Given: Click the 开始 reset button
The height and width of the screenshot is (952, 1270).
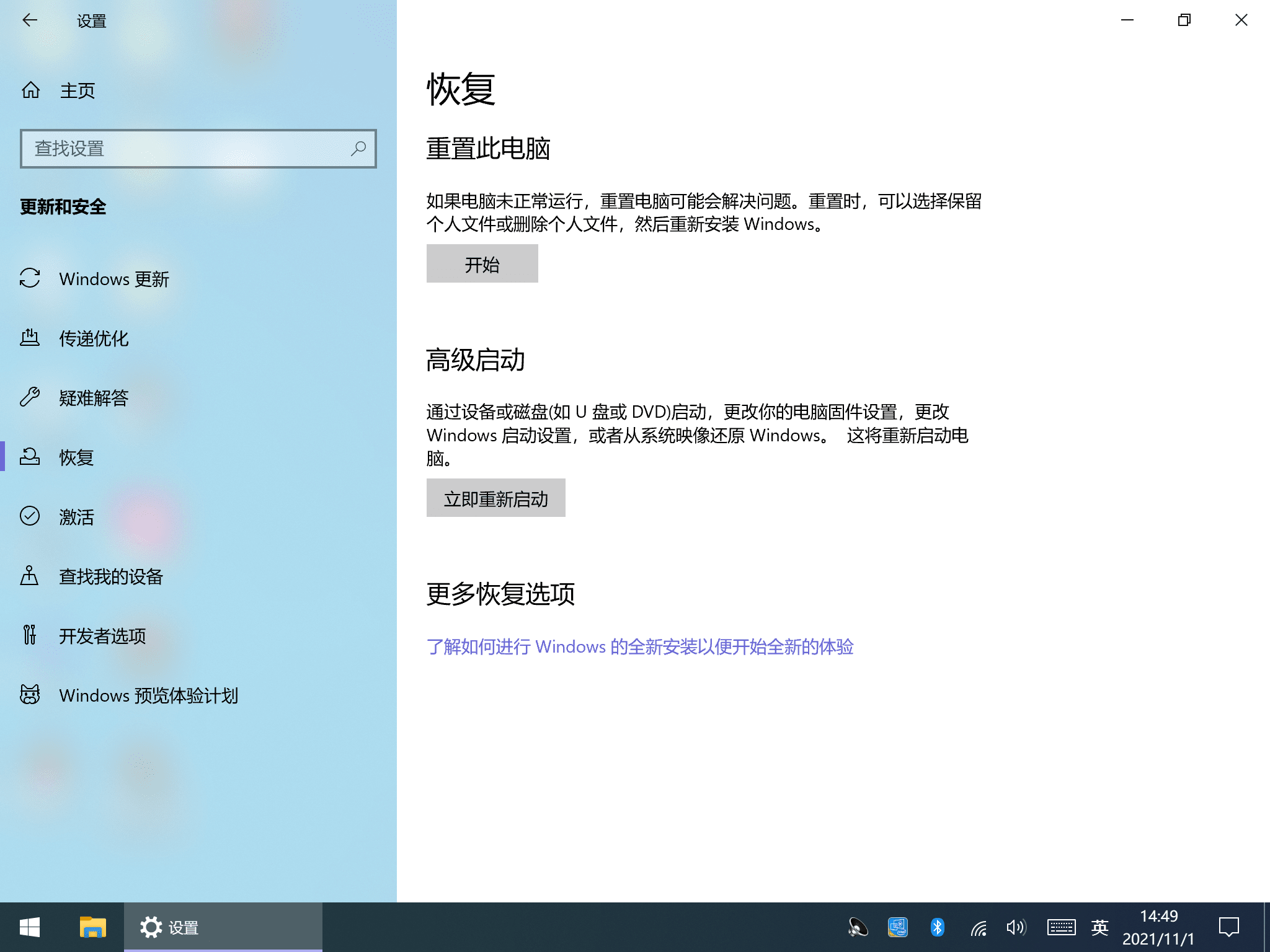Looking at the screenshot, I should click(482, 263).
